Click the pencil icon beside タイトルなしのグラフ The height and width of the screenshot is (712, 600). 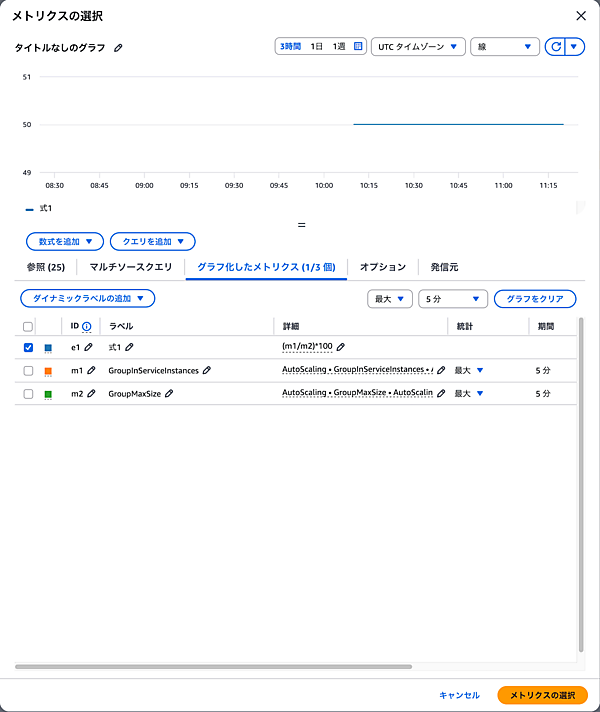119,47
